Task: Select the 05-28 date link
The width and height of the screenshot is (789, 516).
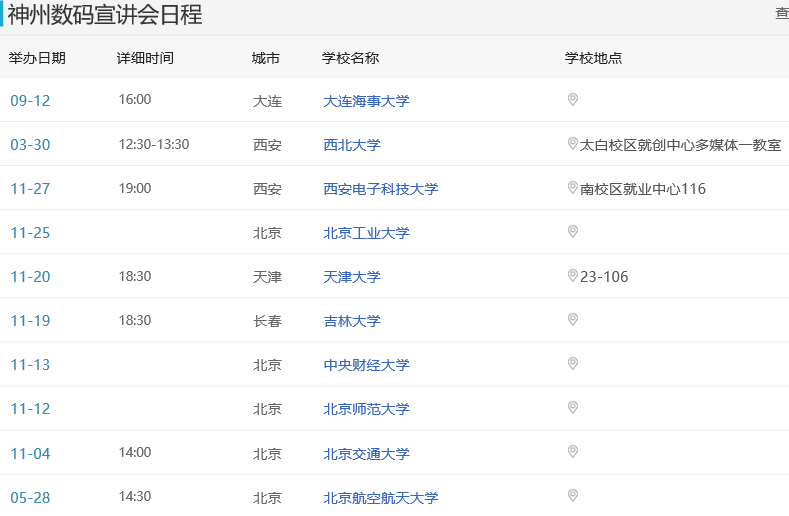Action: (x=30, y=498)
